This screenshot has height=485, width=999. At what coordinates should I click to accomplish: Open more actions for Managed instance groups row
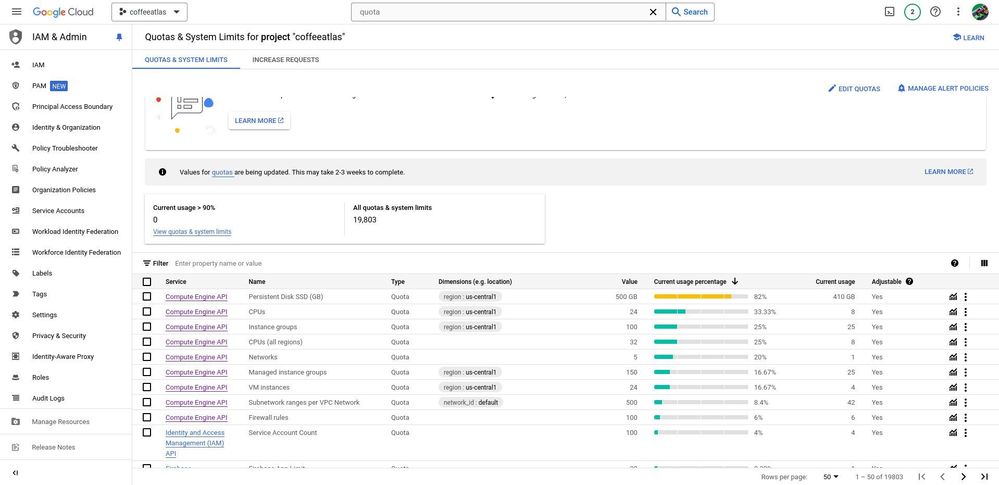[x=966, y=372]
